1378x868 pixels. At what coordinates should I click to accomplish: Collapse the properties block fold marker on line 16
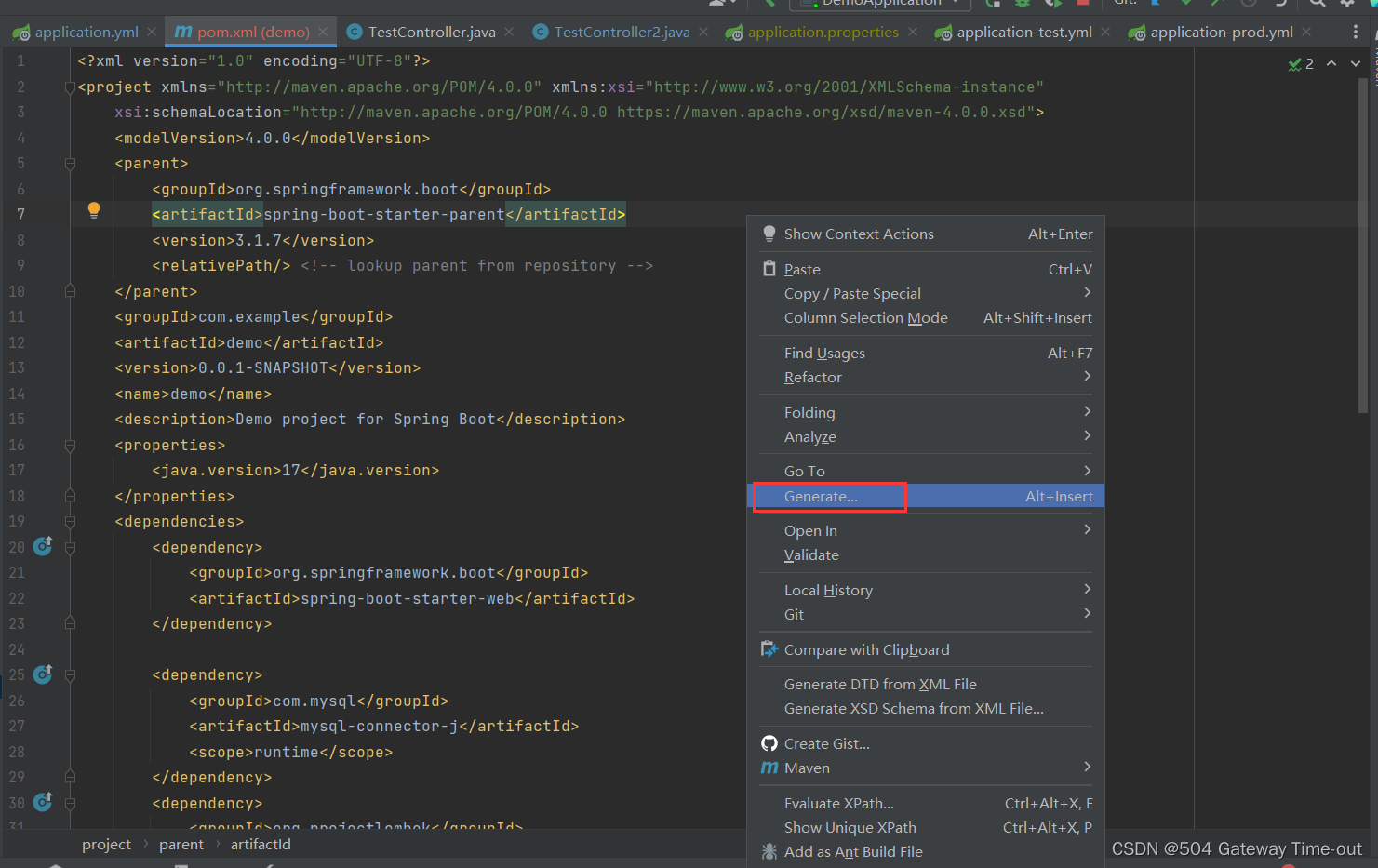(x=70, y=446)
